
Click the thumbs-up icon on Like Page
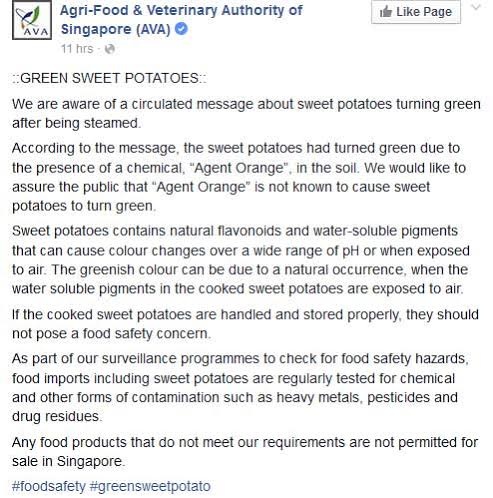[x=386, y=12]
